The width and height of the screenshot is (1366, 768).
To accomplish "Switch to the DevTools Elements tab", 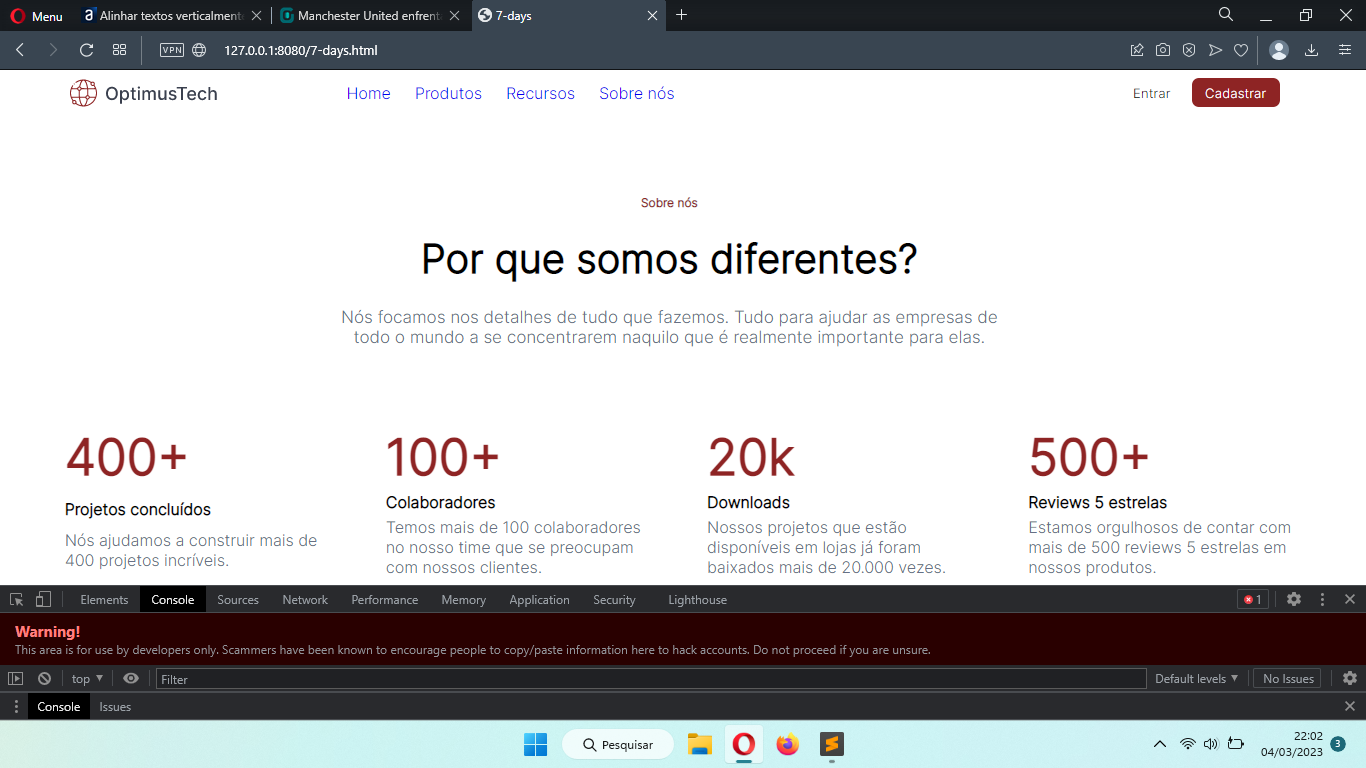I will (104, 599).
